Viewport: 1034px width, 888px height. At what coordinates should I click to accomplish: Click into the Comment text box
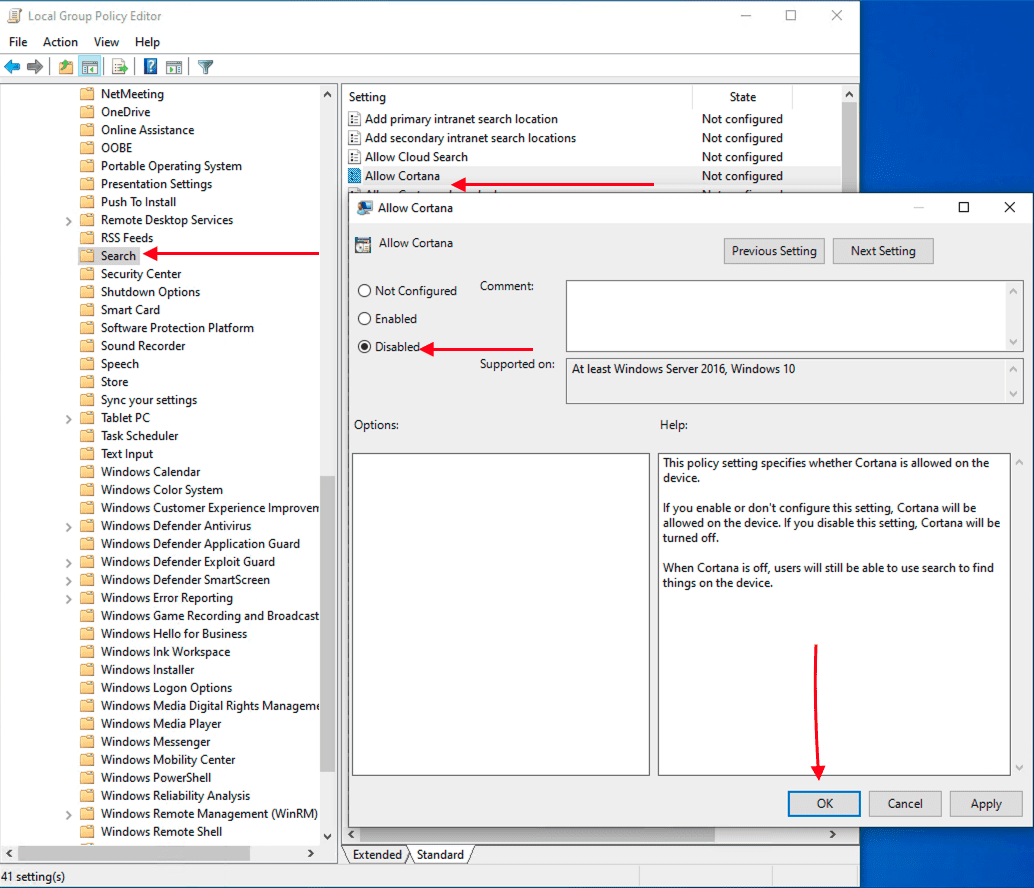click(x=785, y=314)
